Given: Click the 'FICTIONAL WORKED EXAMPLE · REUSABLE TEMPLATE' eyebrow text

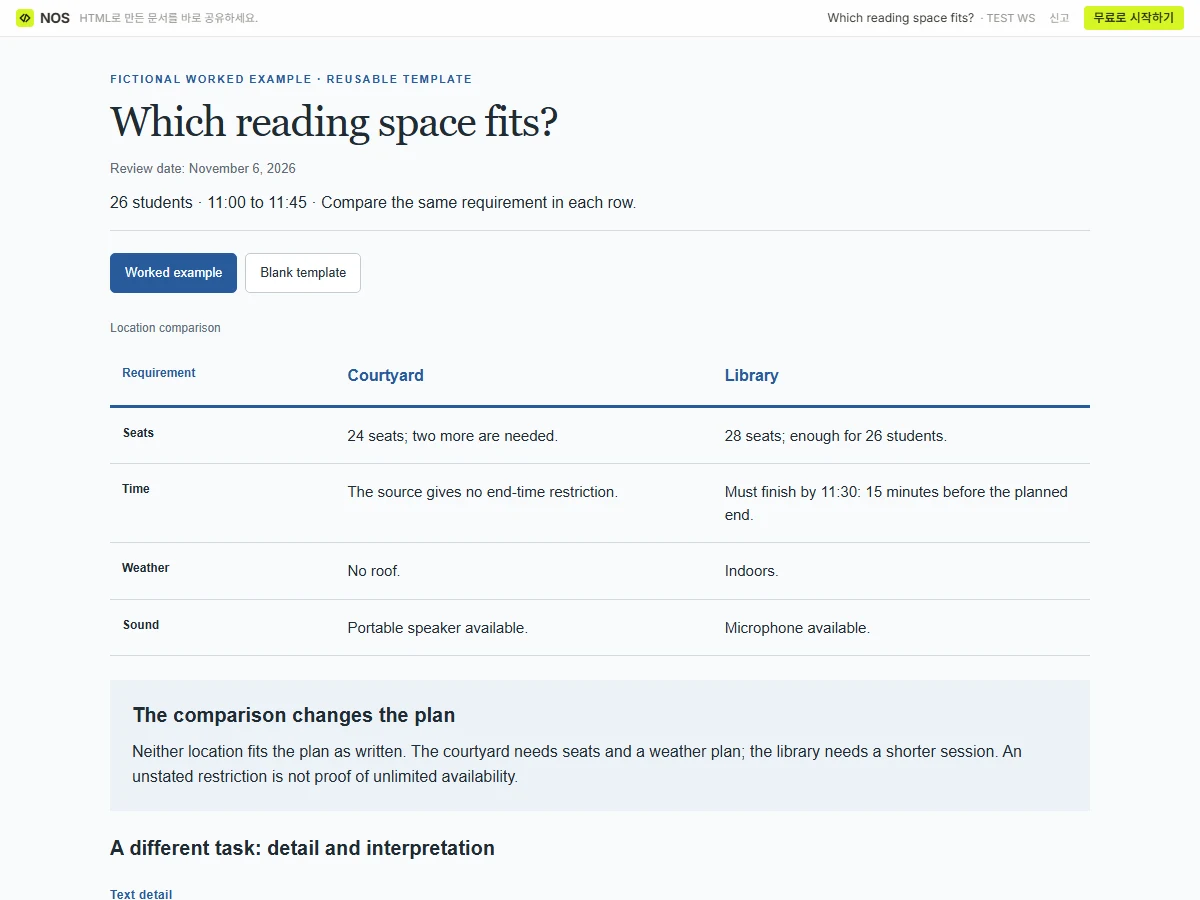Looking at the screenshot, I should 291,79.
